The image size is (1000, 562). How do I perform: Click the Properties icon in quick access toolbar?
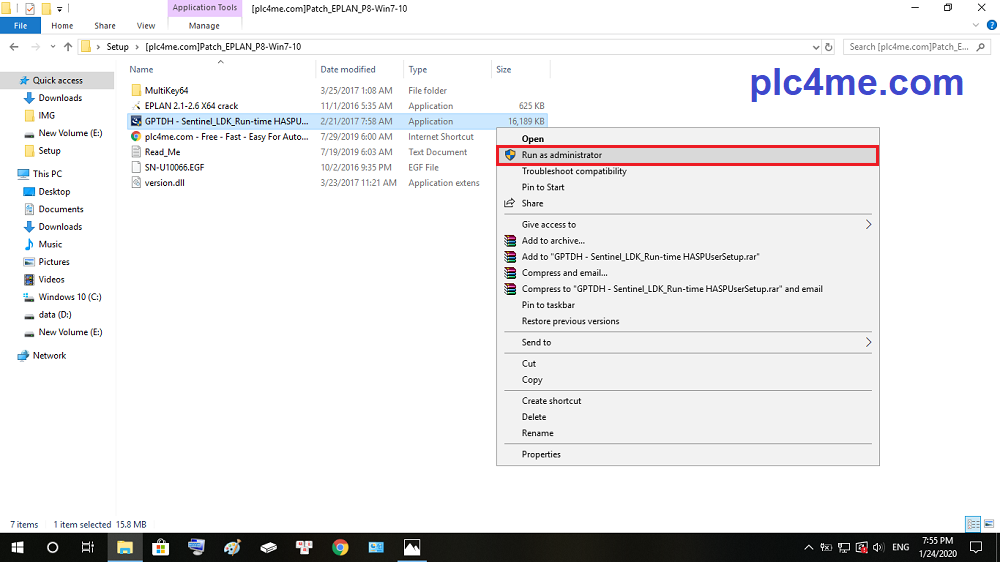click(x=30, y=8)
